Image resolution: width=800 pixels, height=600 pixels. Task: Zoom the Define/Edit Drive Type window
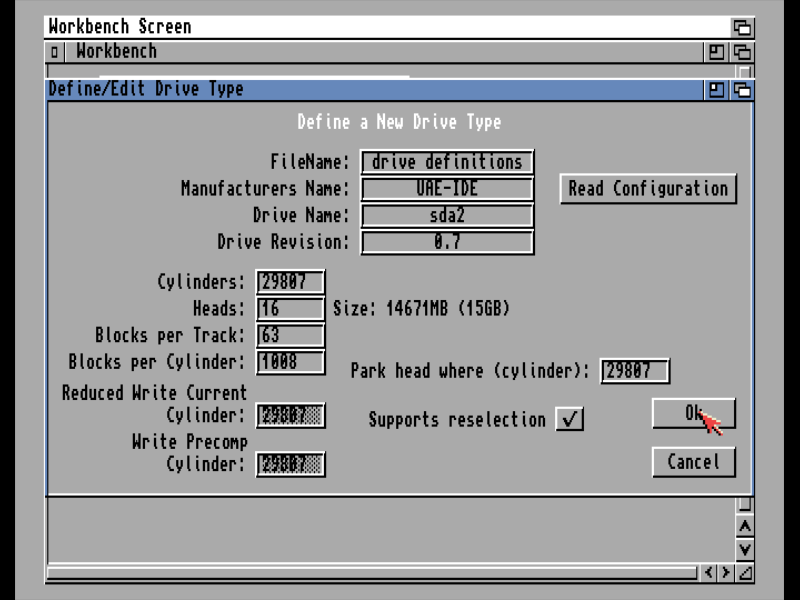tap(717, 90)
